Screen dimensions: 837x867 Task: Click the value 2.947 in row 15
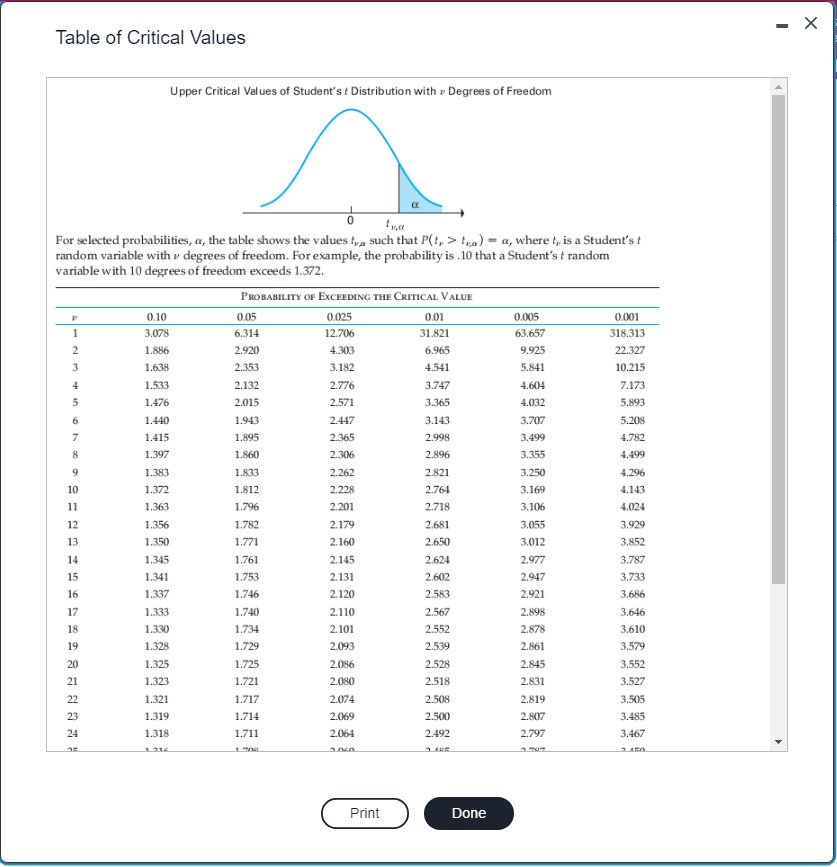[532, 577]
